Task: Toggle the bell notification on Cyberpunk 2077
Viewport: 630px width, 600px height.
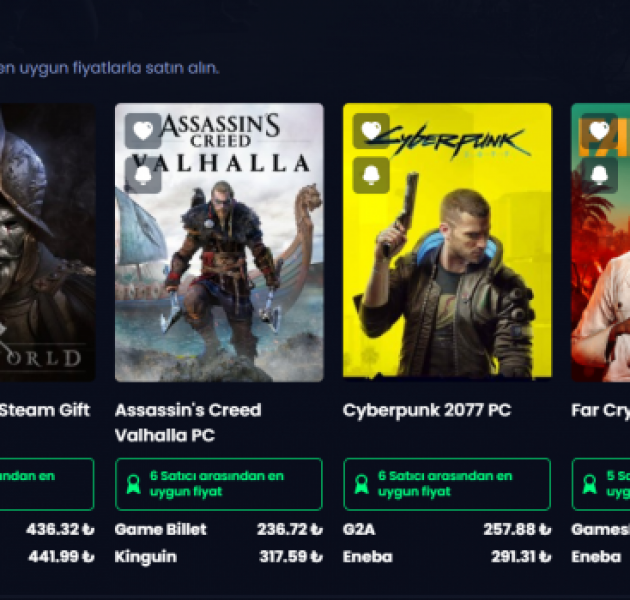Action: pos(371,175)
